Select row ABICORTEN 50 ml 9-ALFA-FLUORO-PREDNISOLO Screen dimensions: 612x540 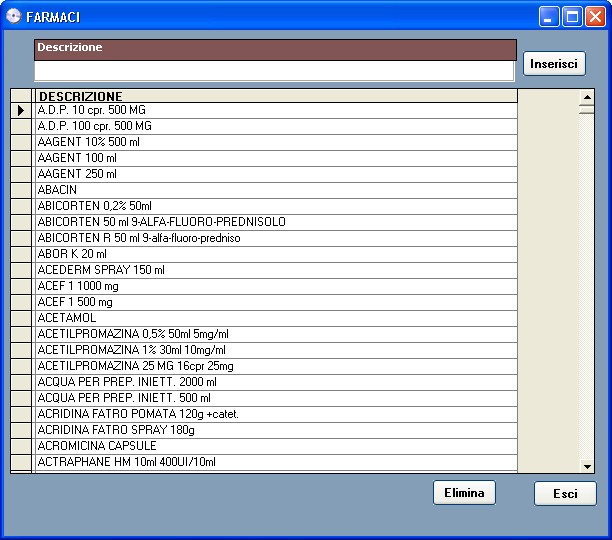click(x=276, y=223)
